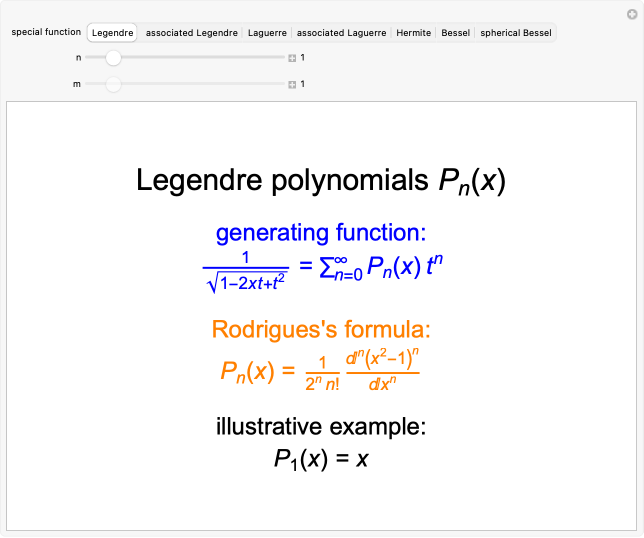Click the blue generating function square root fraction
Viewport: 644px width, 538px height.
(x=245, y=270)
